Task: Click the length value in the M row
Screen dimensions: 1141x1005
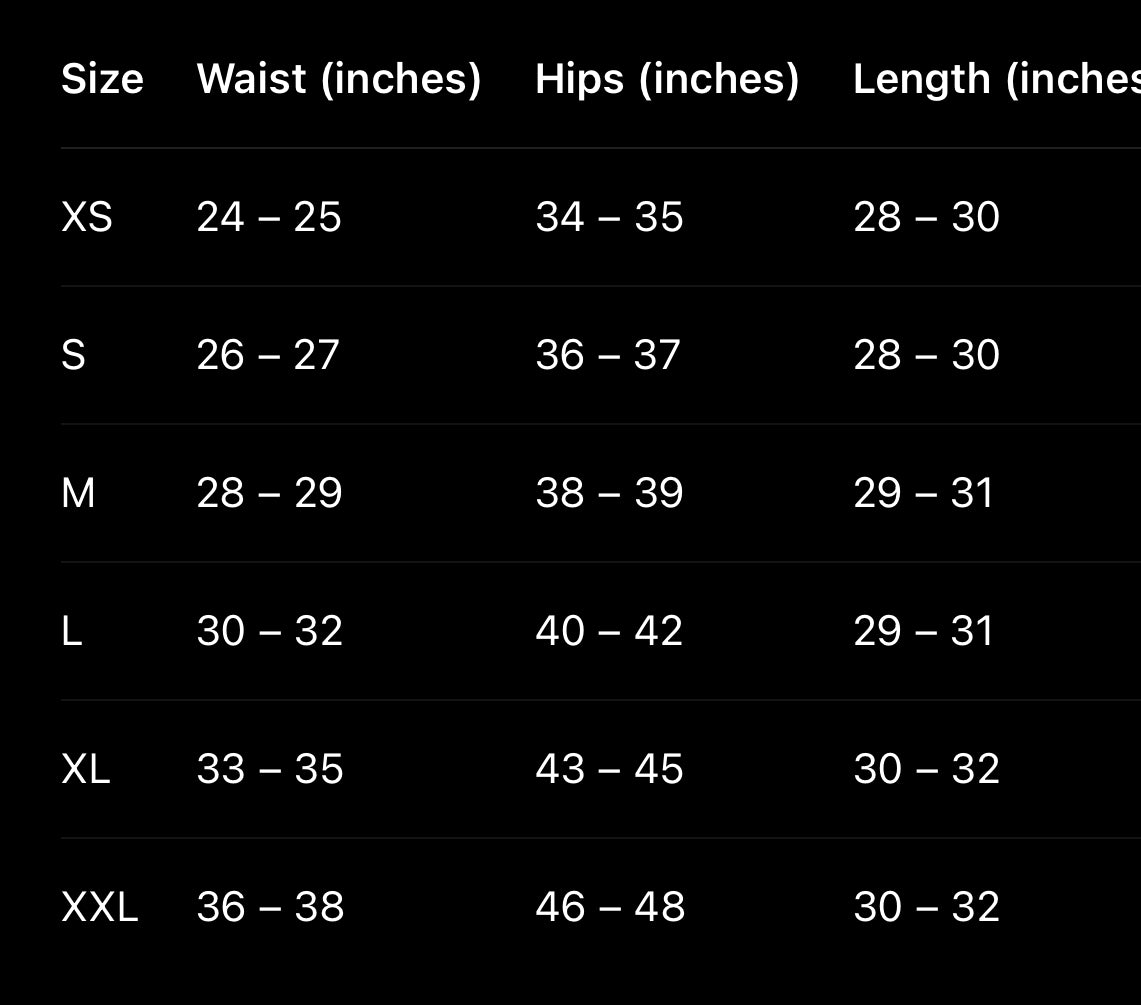Action: coord(923,493)
